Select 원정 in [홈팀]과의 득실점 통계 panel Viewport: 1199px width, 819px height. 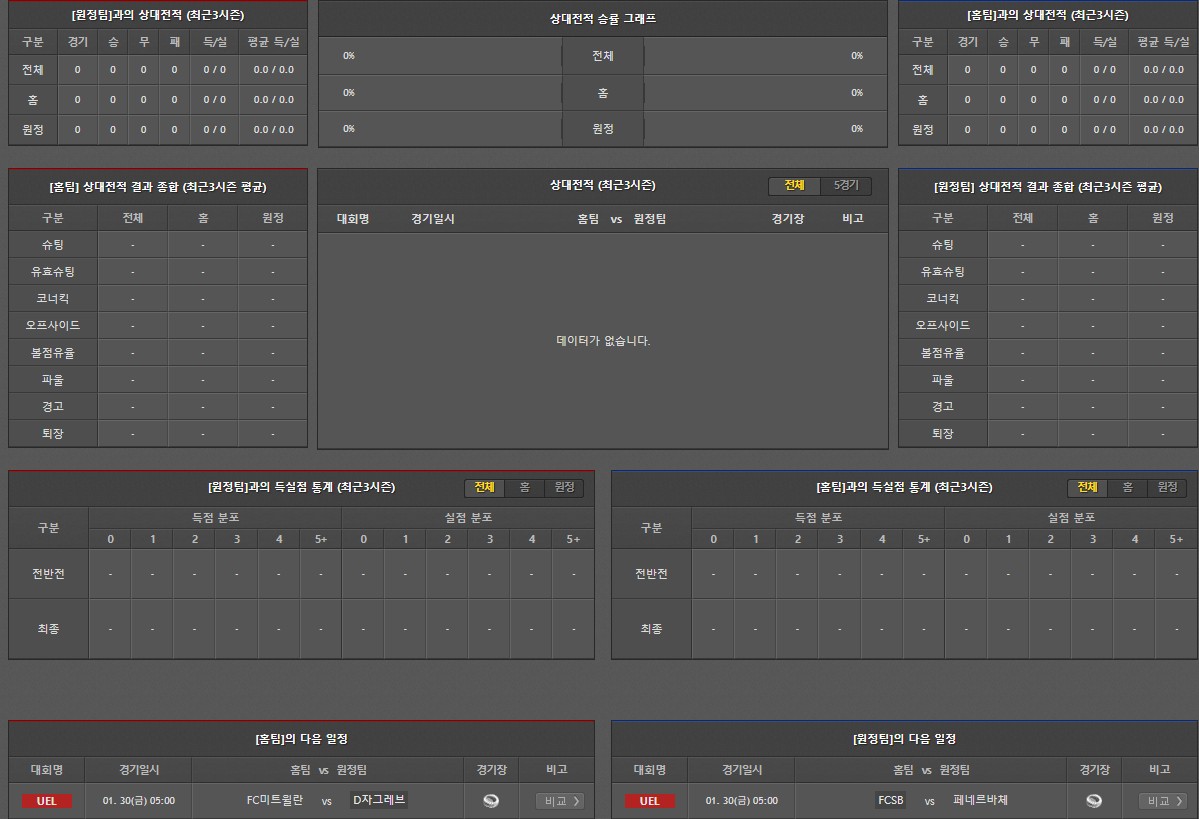(x=1167, y=487)
